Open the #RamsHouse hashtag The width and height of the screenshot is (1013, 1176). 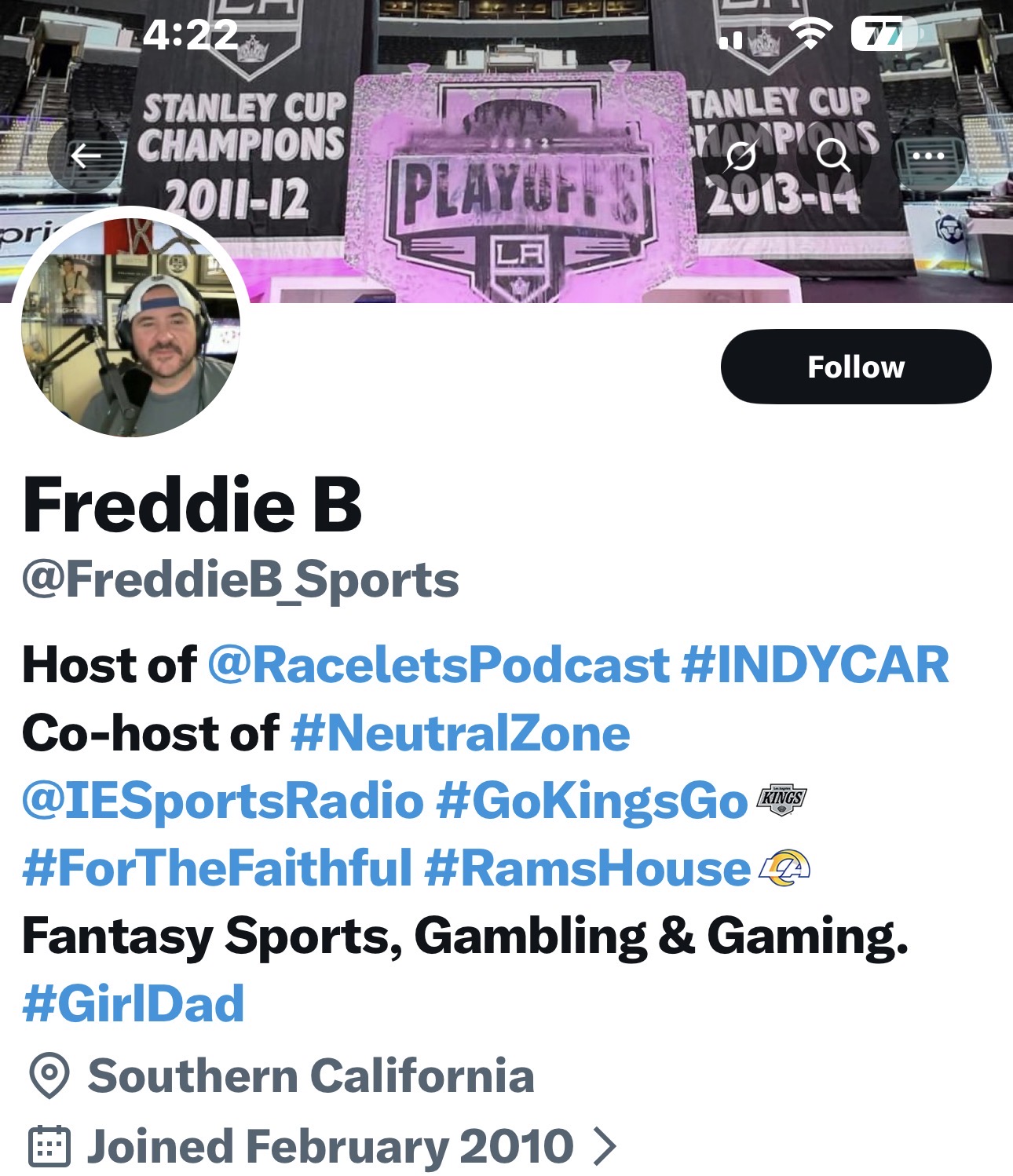(587, 868)
